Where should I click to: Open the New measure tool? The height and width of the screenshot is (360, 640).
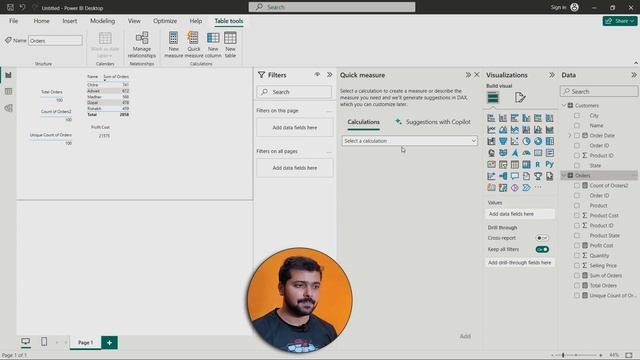(173, 44)
